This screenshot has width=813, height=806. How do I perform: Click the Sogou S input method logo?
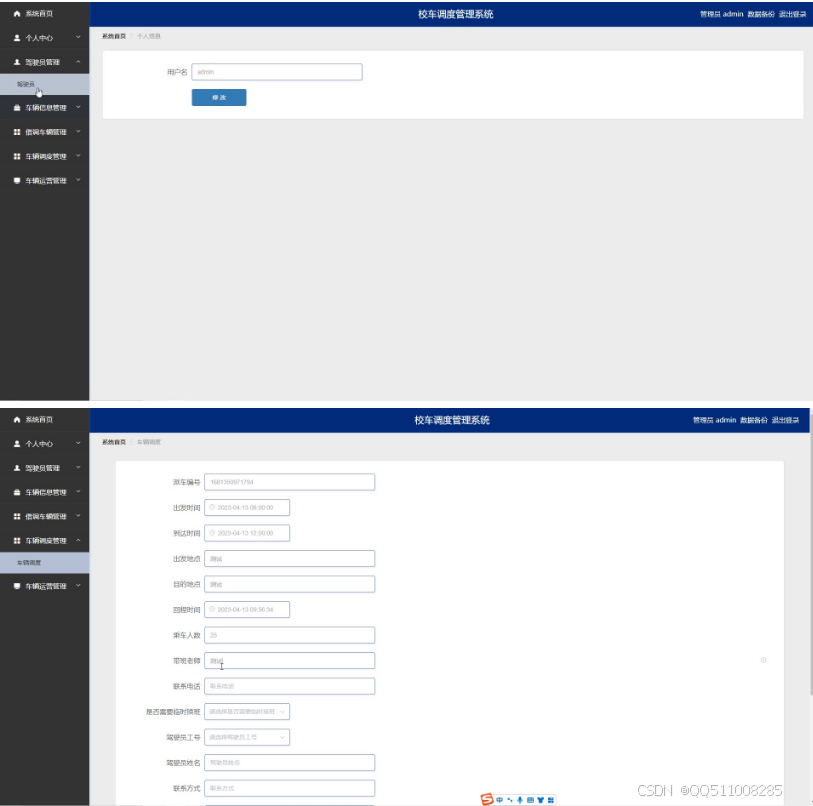pyautogui.click(x=487, y=799)
